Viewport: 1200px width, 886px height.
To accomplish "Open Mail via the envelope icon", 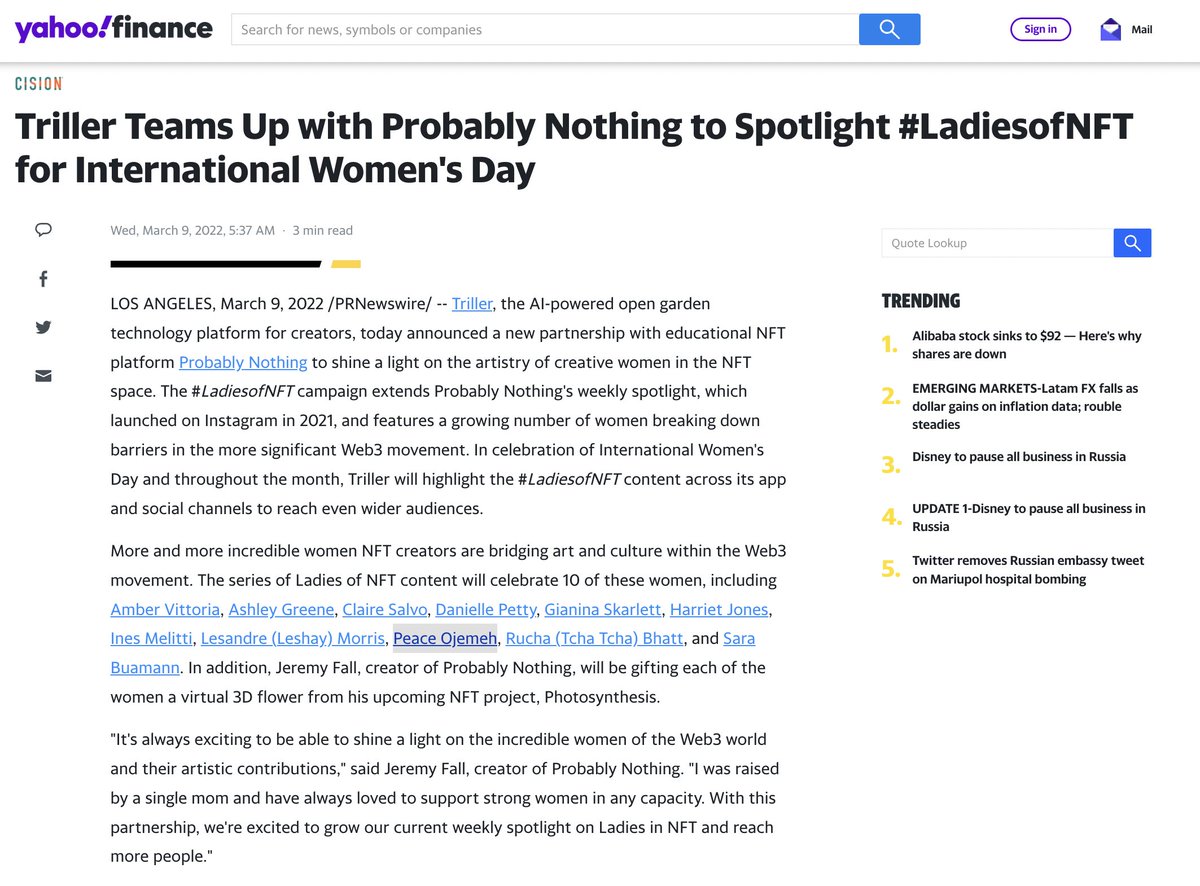I will click(x=1110, y=29).
